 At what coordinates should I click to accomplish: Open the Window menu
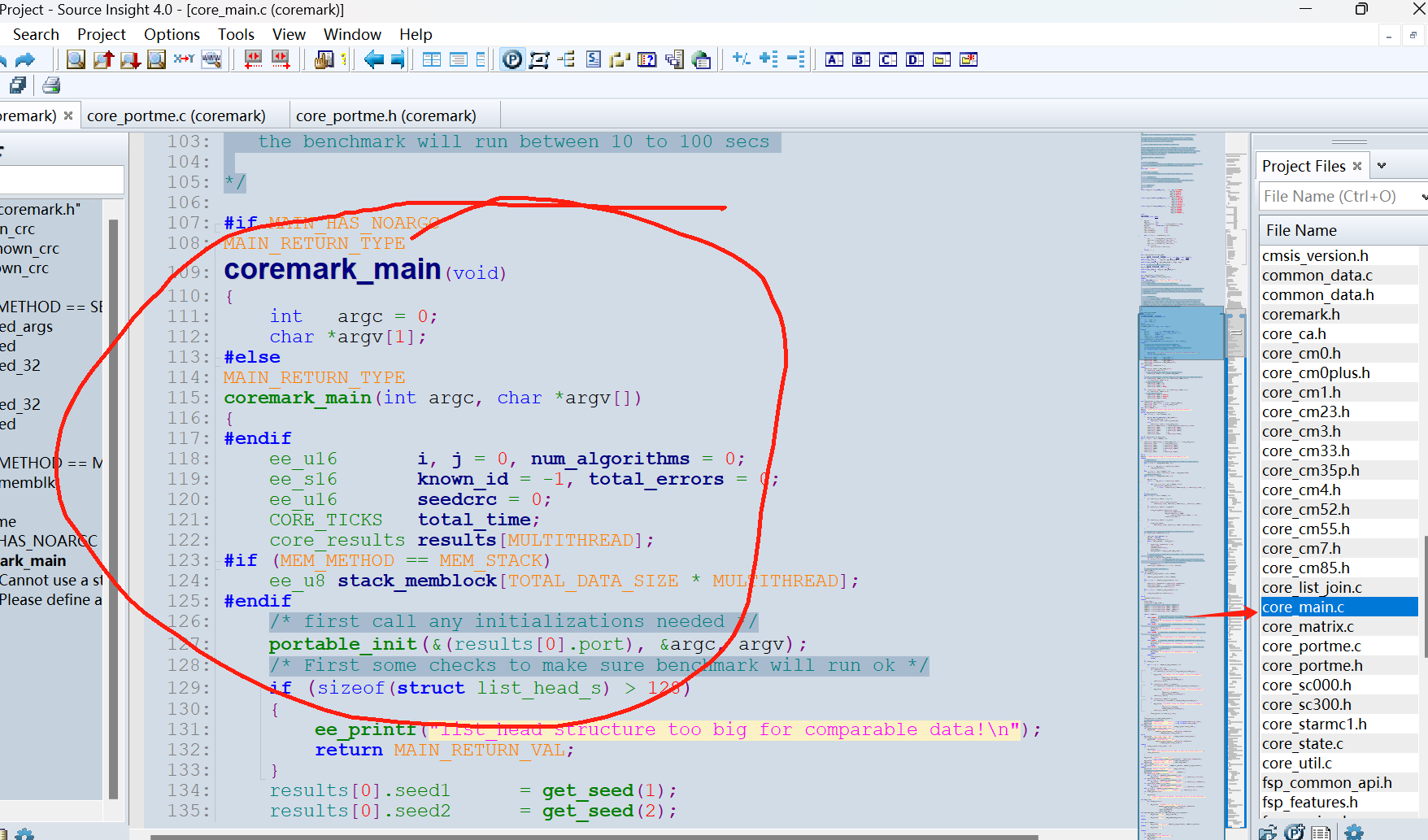(x=352, y=34)
